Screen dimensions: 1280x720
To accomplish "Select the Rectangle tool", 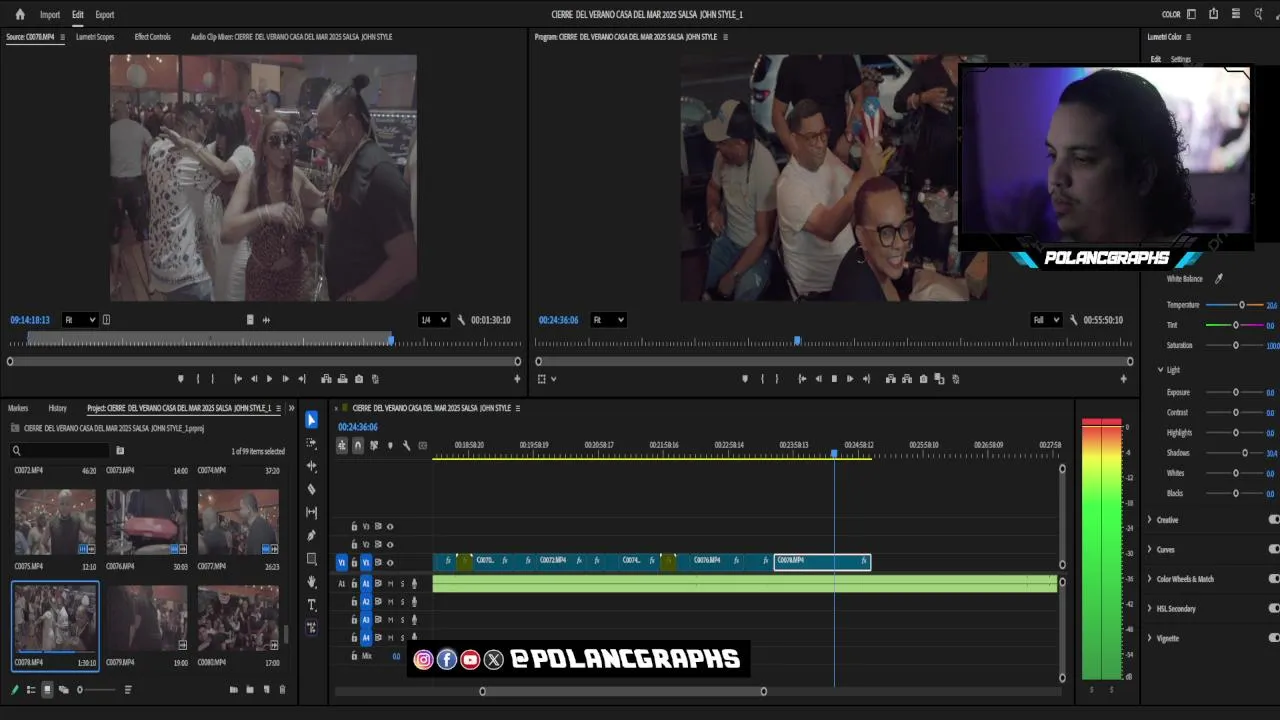I will coord(311,558).
